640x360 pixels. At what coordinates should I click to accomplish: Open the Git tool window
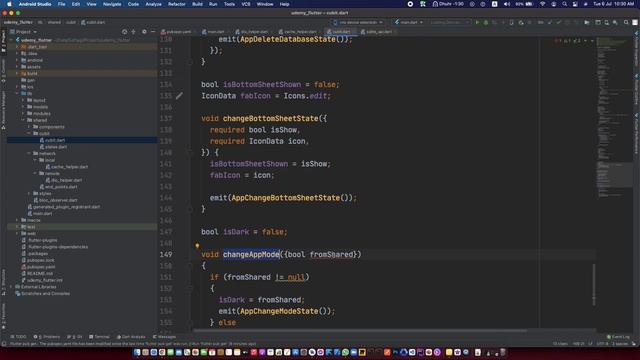click(75, 337)
